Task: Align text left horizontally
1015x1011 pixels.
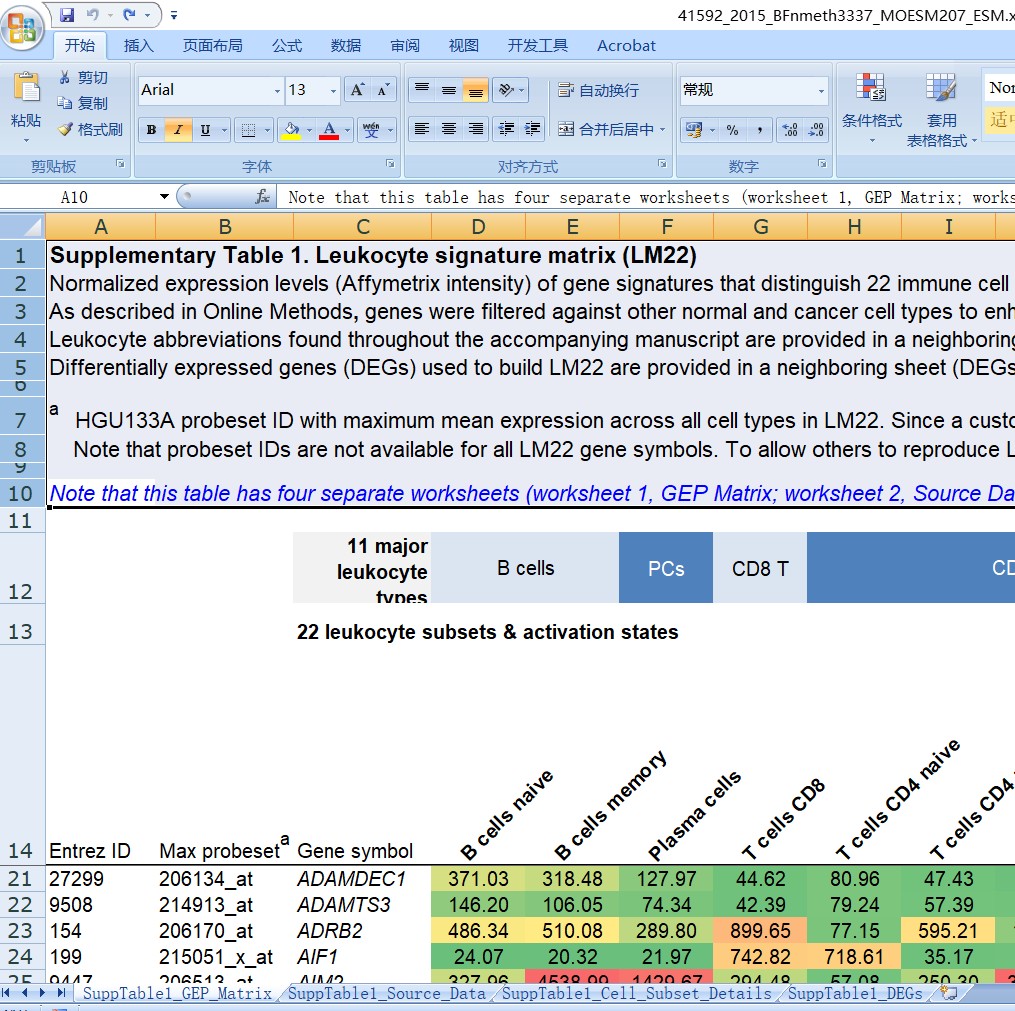Action: [422, 129]
